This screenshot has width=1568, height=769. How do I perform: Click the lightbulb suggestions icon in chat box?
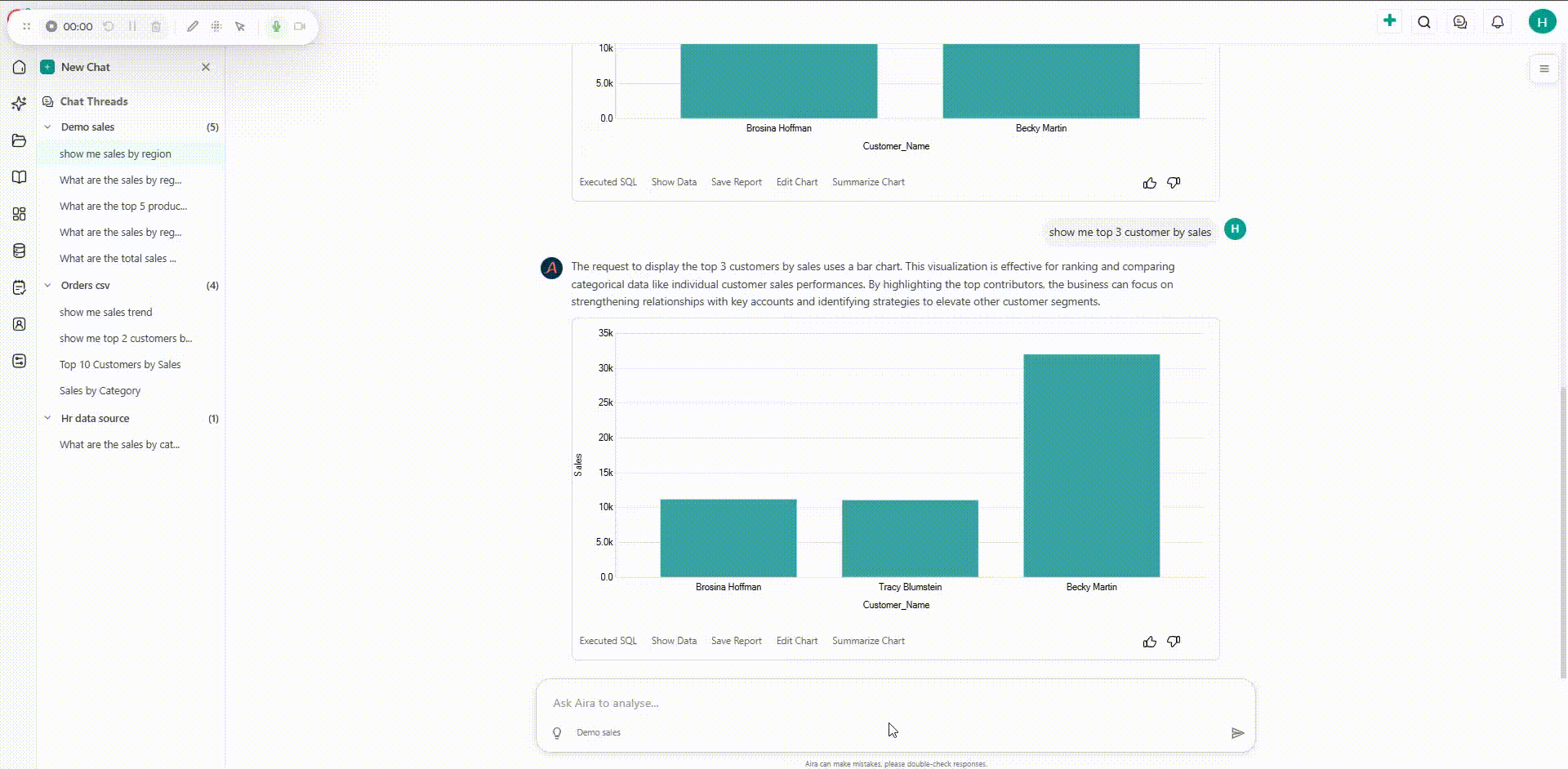point(557,733)
